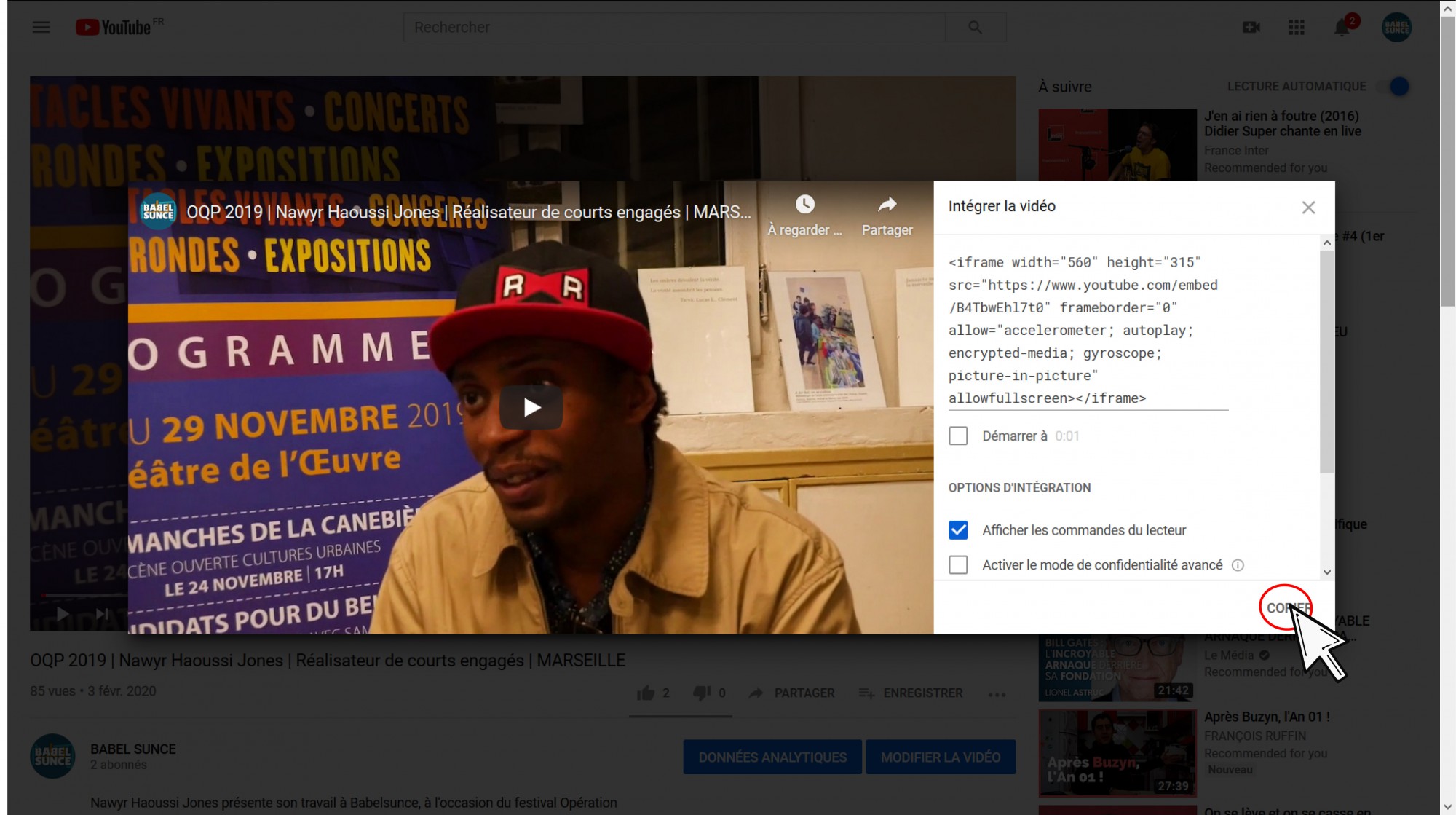Open the more actions three-dot menu

(x=997, y=694)
